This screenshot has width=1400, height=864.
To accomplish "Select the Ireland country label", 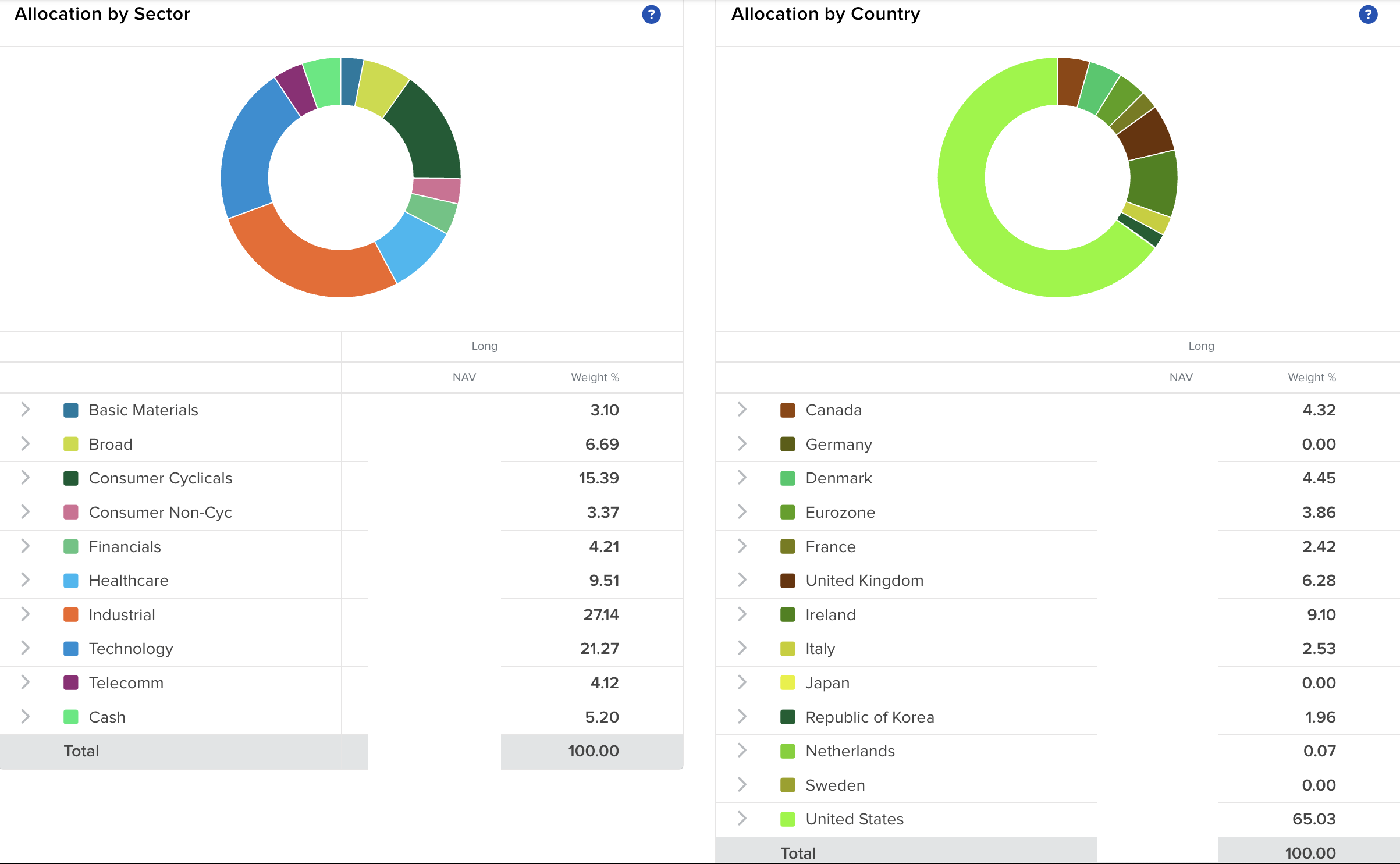I will [x=830, y=614].
